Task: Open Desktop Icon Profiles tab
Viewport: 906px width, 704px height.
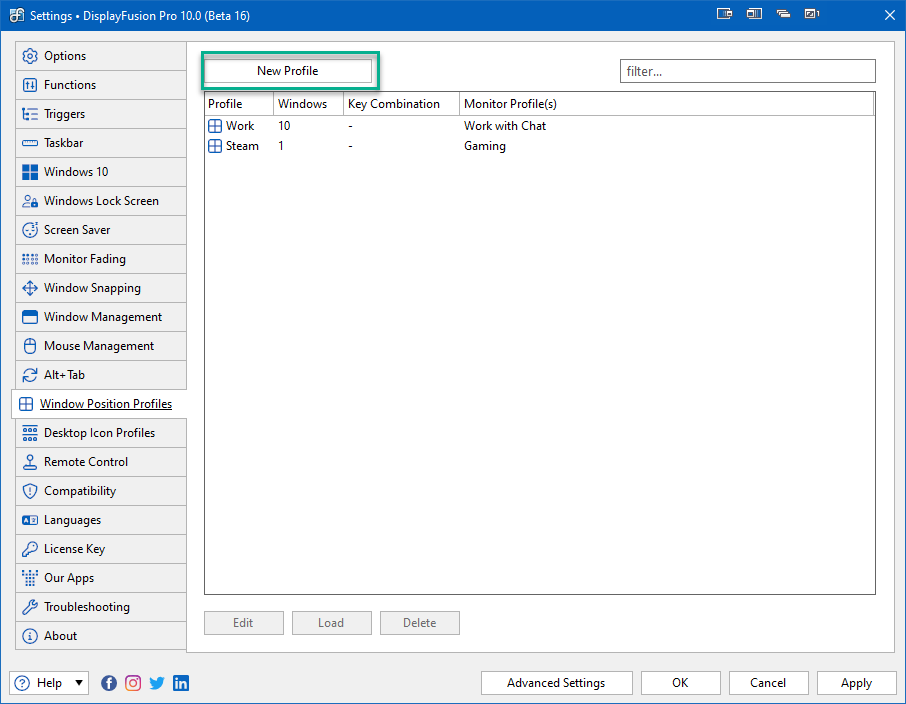Action: tap(101, 433)
